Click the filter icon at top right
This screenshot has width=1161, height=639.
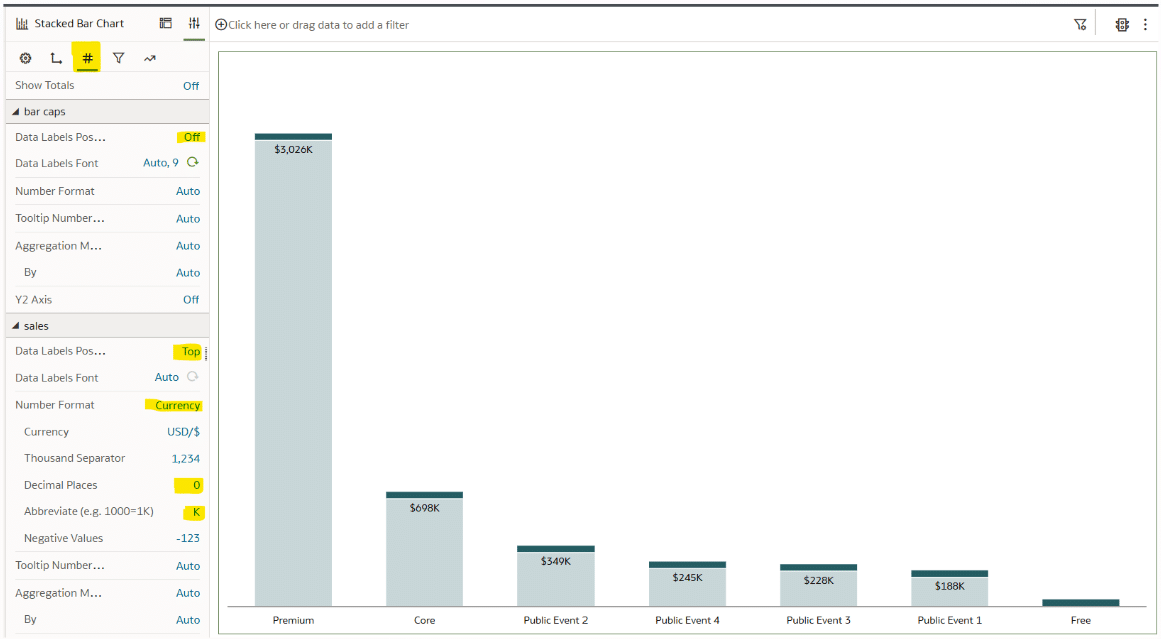pos(1079,24)
